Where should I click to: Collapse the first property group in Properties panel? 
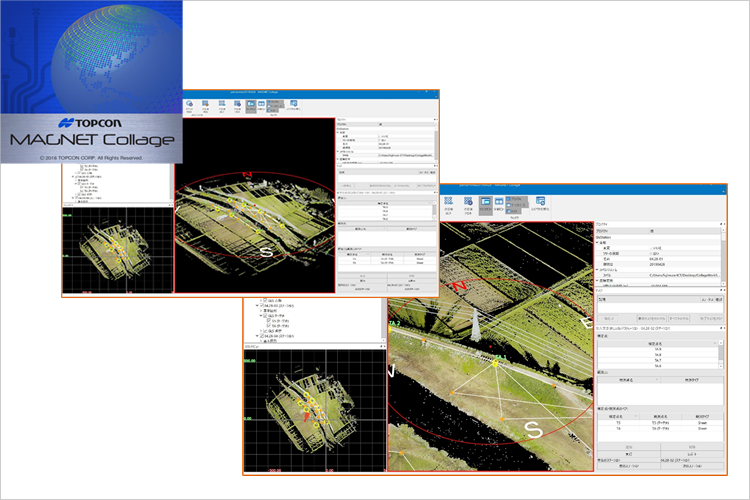click(597, 243)
